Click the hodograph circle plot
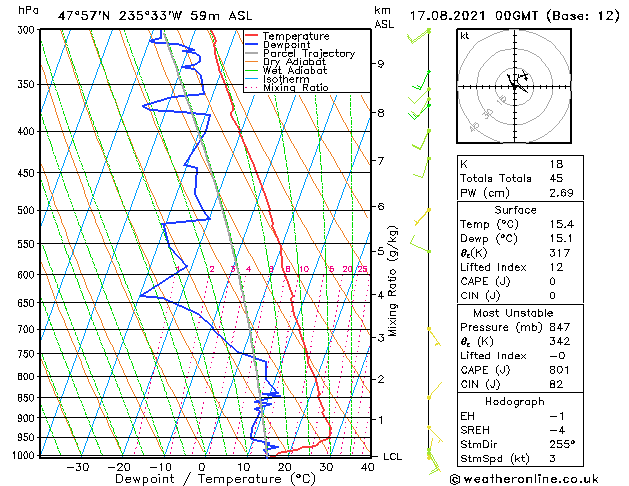This screenshot has width=629, height=486. tap(515, 86)
